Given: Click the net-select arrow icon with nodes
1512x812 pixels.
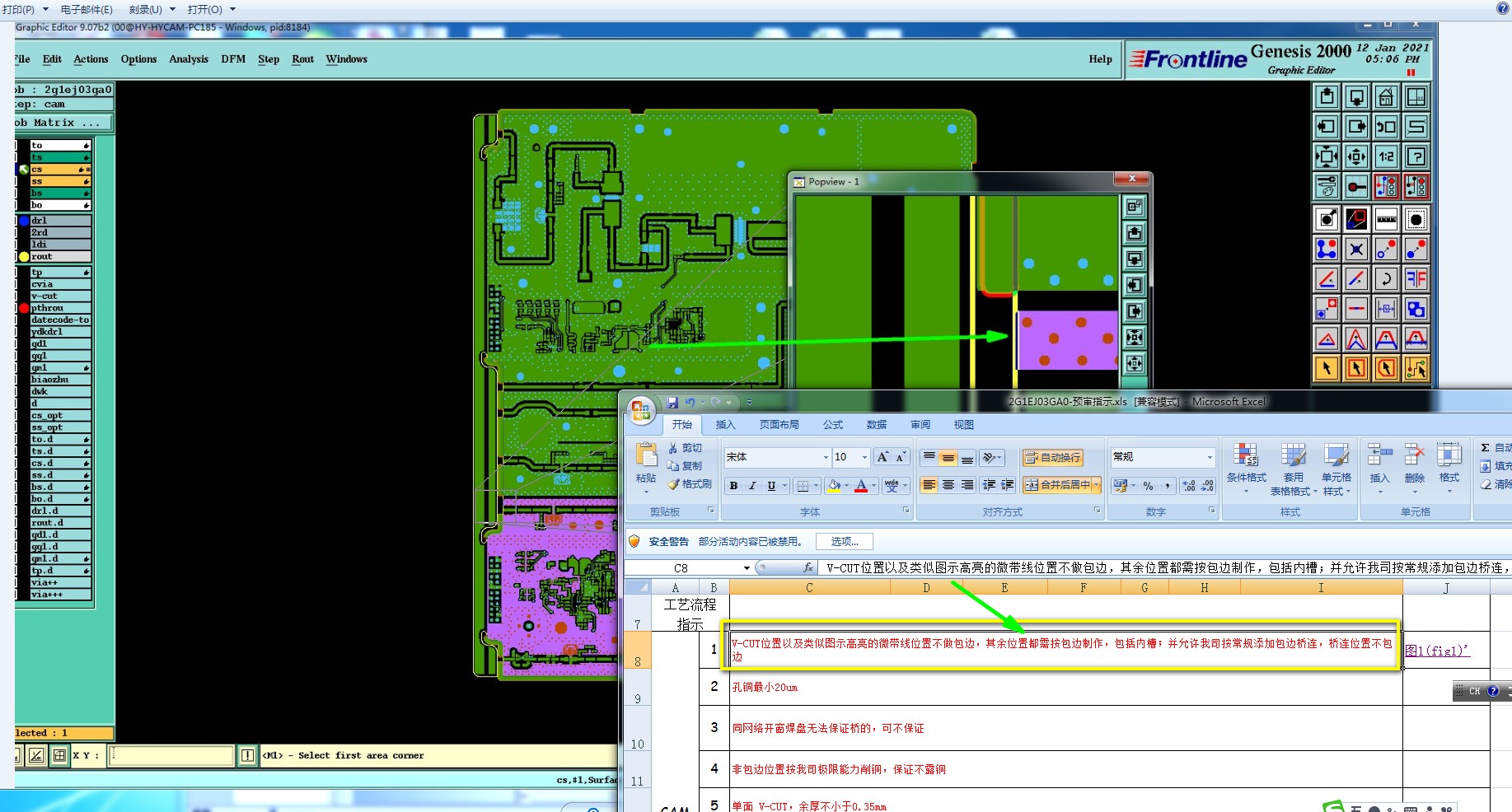Looking at the screenshot, I should click(x=1416, y=368).
